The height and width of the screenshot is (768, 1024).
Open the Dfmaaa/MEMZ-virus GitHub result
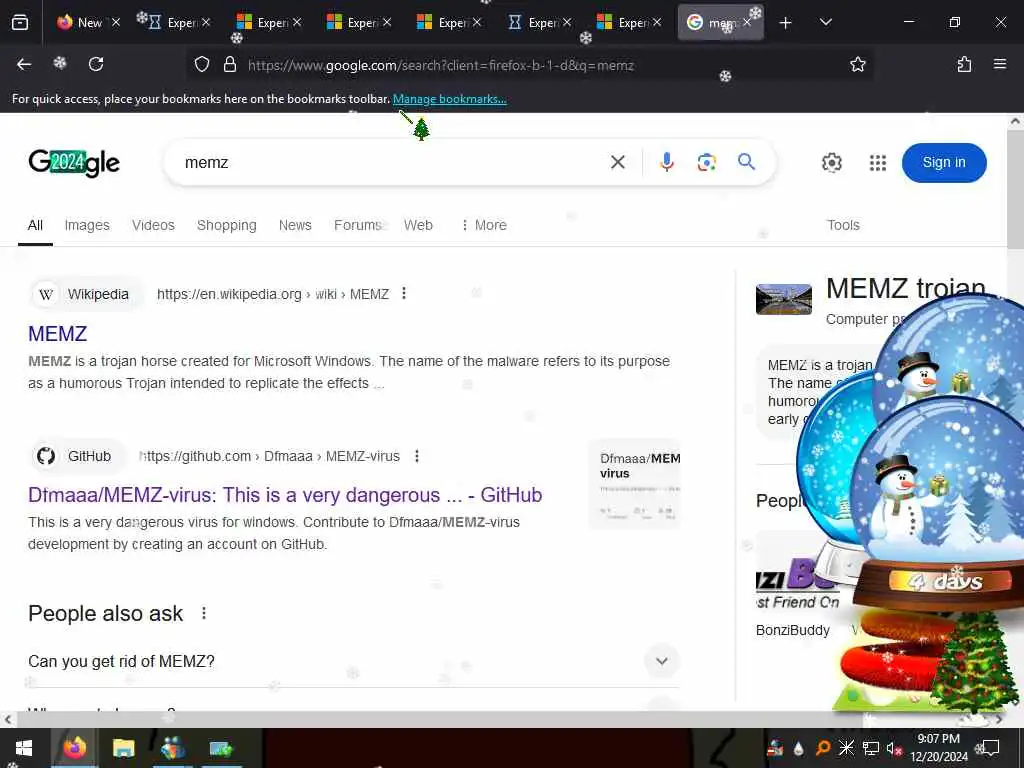[285, 495]
